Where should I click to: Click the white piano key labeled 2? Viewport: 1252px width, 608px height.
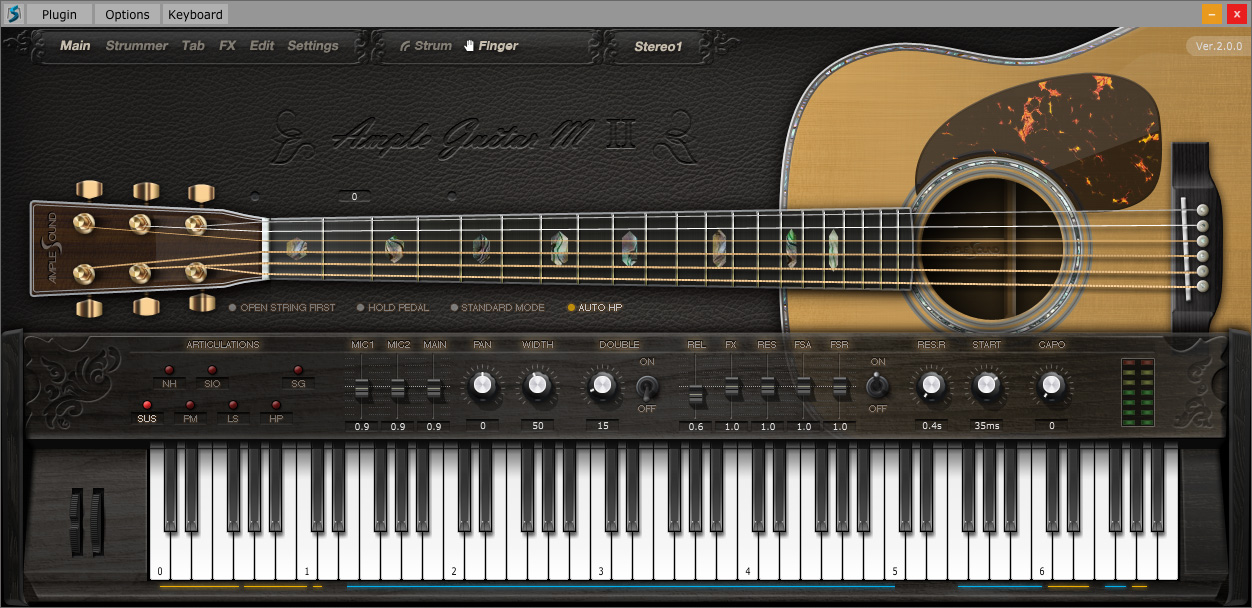453,555
